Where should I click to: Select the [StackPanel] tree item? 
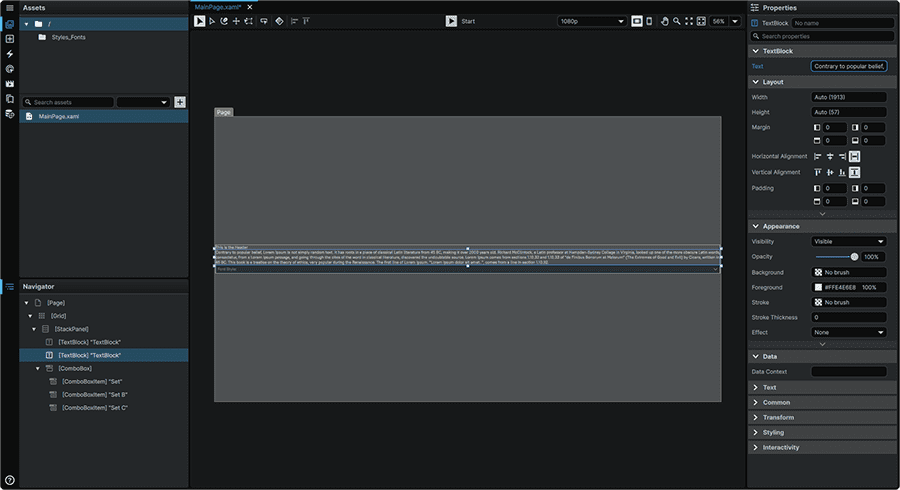coord(71,329)
